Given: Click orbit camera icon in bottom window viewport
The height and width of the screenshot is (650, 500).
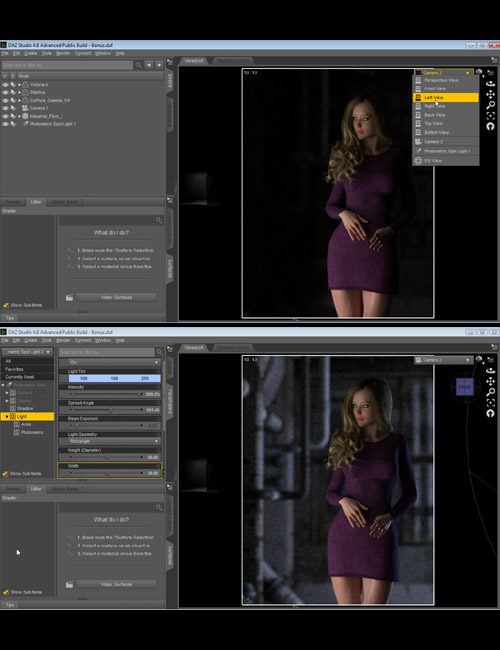Looking at the screenshot, I should click(490, 371).
